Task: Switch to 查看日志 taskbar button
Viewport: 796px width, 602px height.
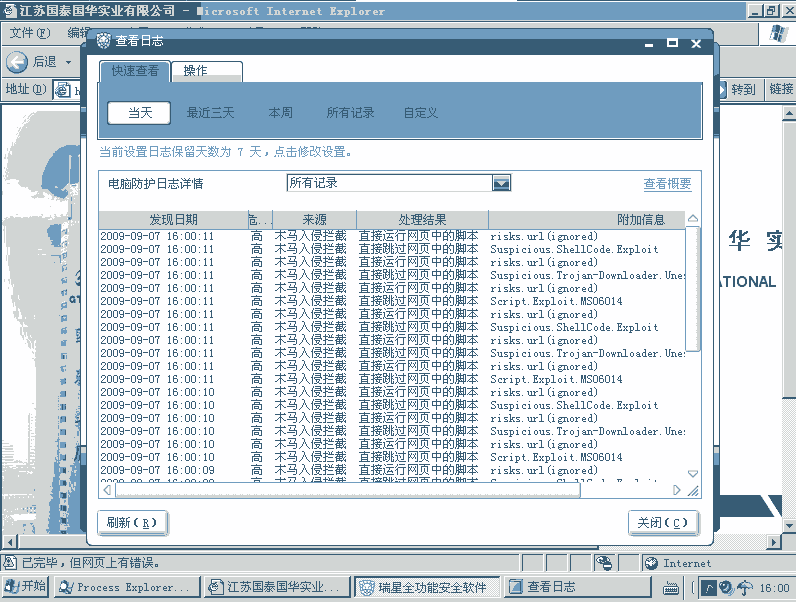Action: point(578,587)
